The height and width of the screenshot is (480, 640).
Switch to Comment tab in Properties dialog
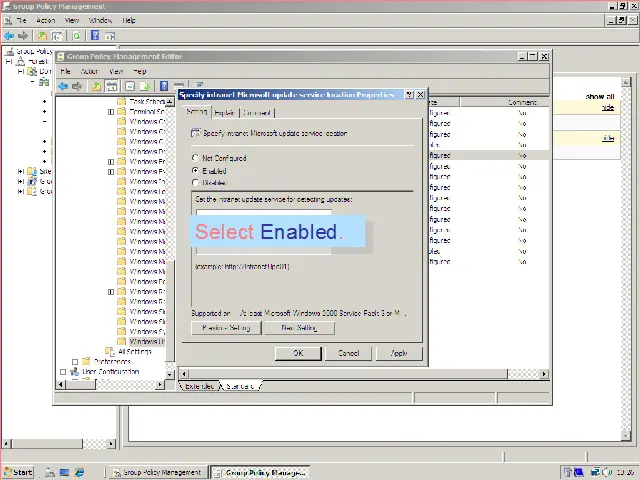click(257, 113)
